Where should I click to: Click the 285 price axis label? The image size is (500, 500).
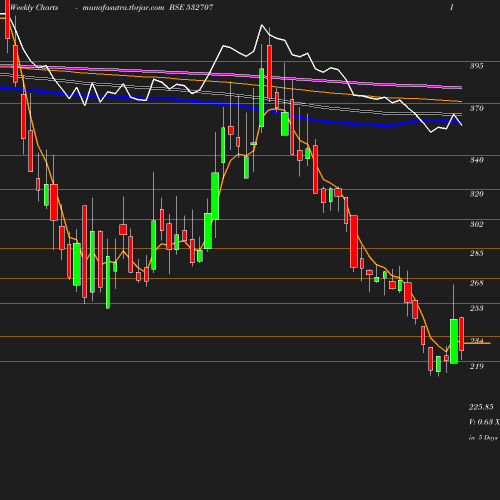(477, 253)
